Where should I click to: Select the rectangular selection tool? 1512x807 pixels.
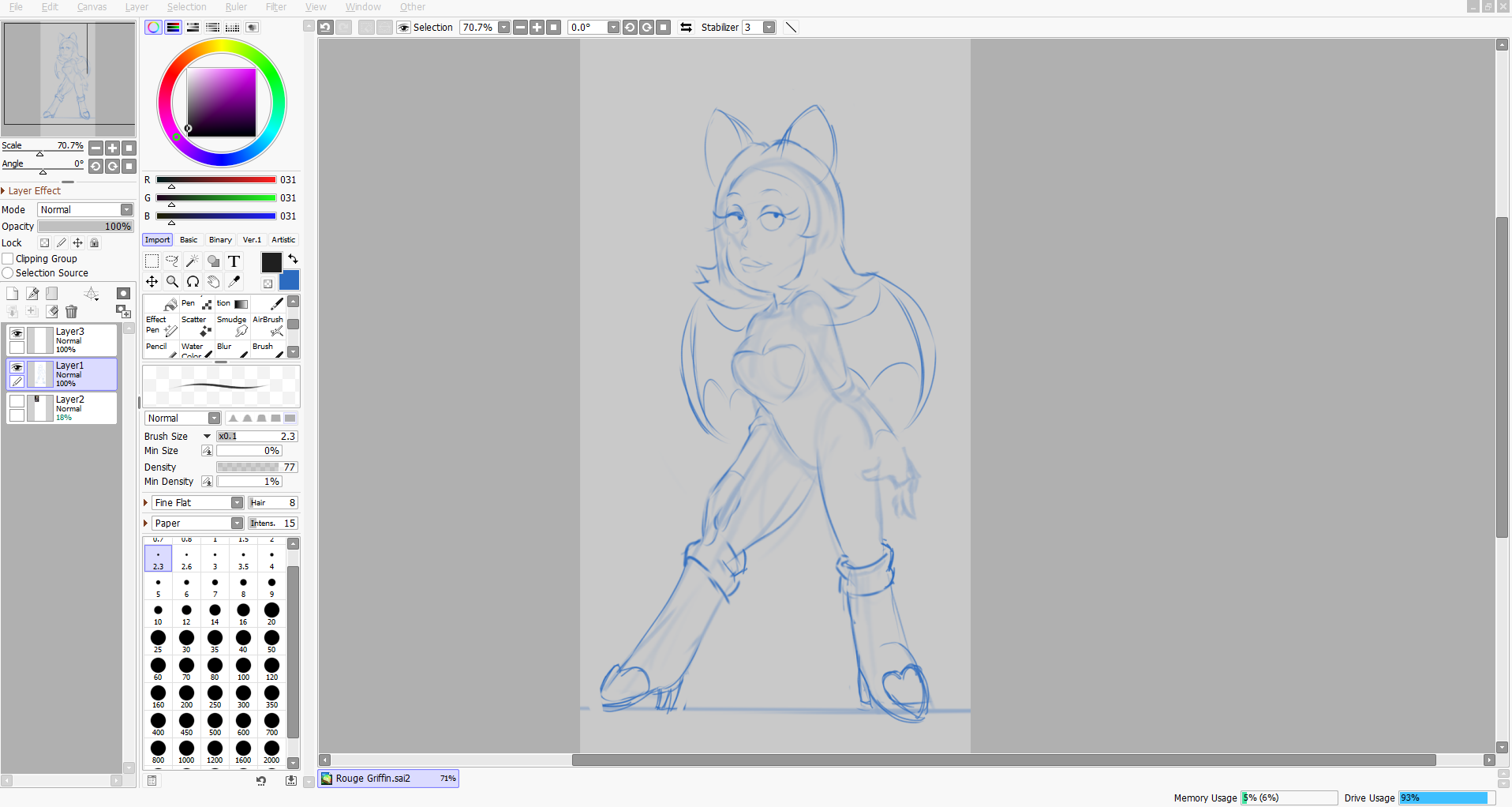[152, 261]
